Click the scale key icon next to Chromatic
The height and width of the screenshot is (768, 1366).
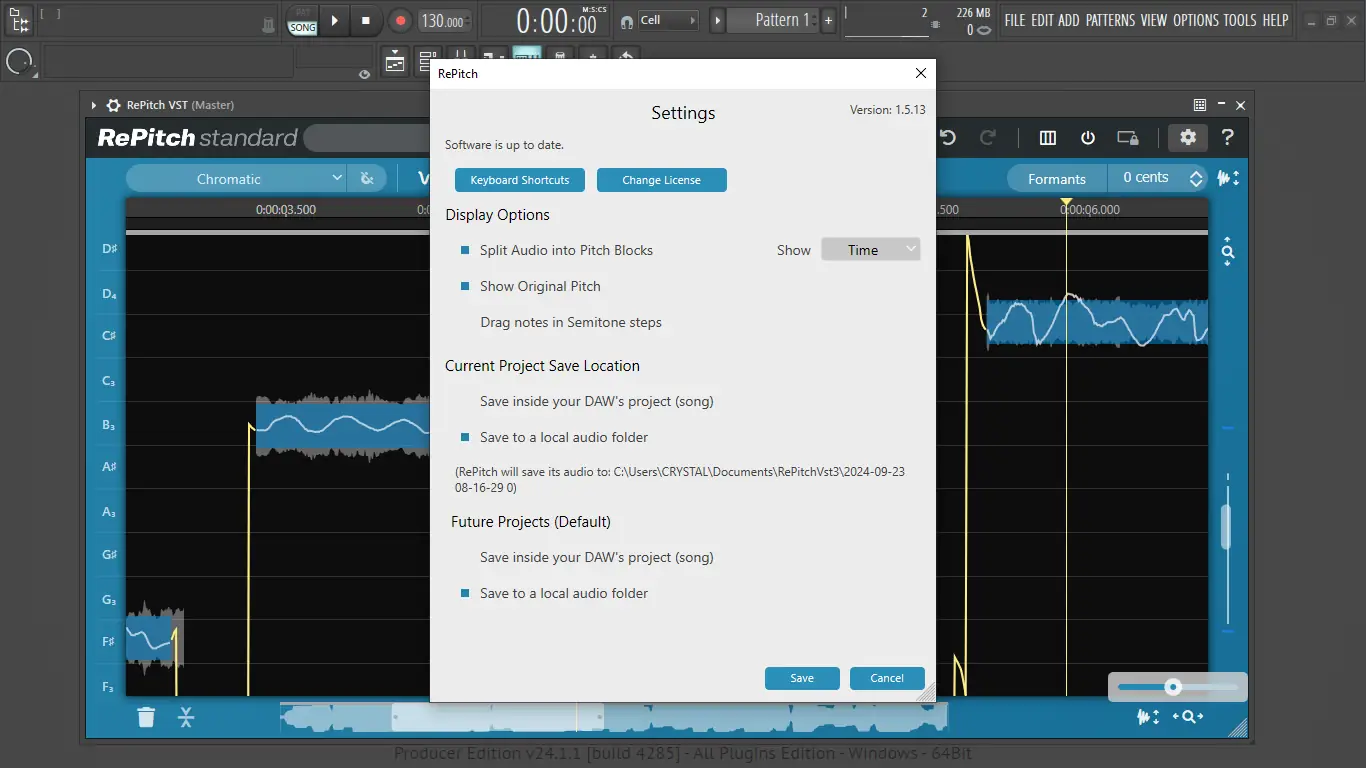point(367,179)
